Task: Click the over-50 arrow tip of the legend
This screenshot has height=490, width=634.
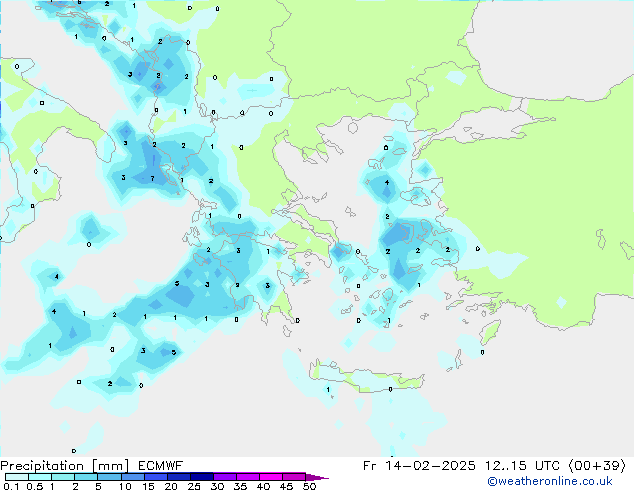Action: pyautogui.click(x=317, y=478)
